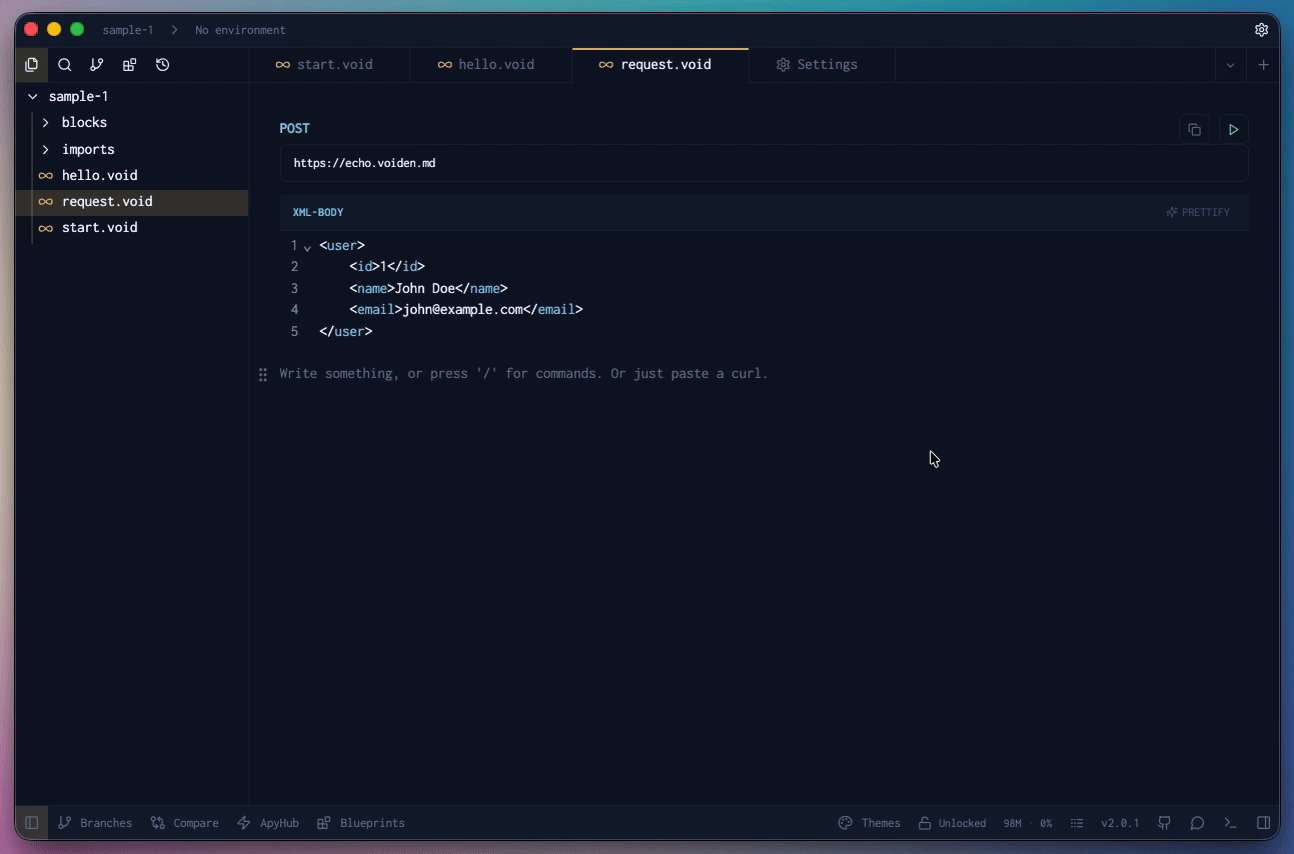This screenshot has height=854, width=1294.
Task: Click the <id>1</id> line
Action: coord(387,267)
